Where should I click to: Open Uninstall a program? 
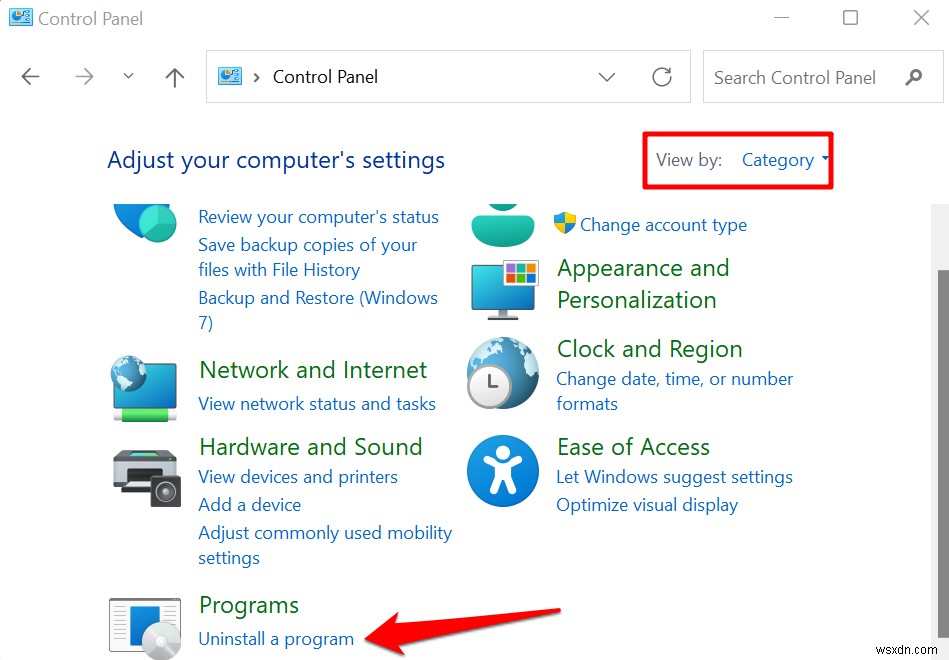pyautogui.click(x=276, y=638)
